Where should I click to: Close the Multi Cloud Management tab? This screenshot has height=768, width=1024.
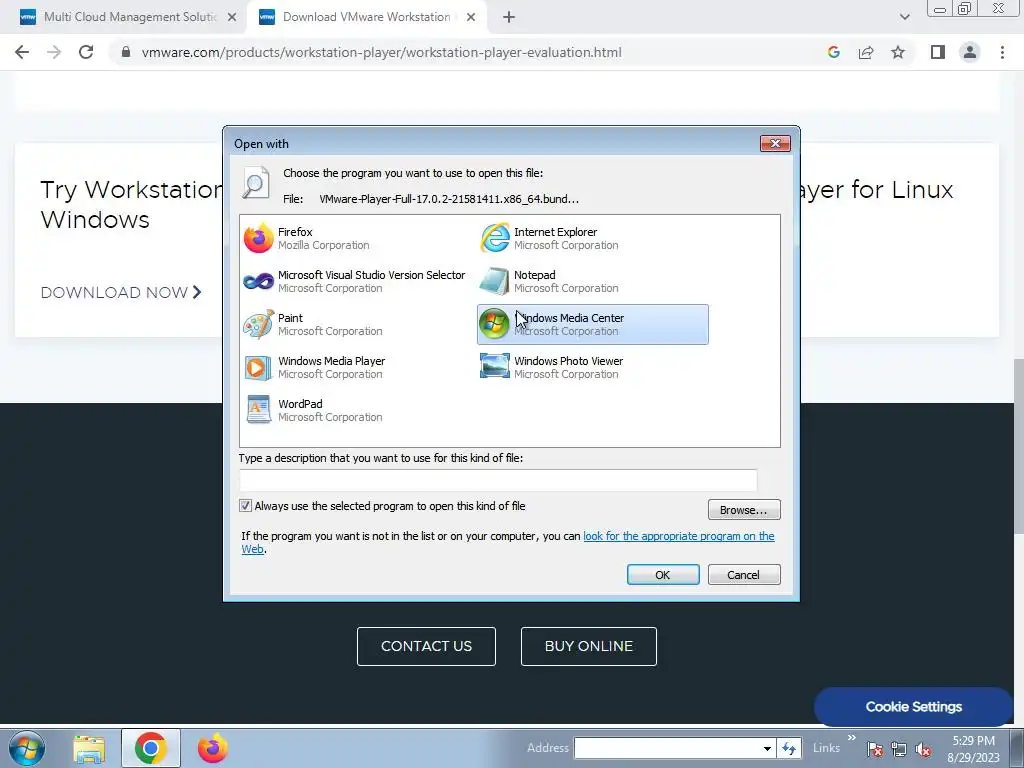(232, 17)
